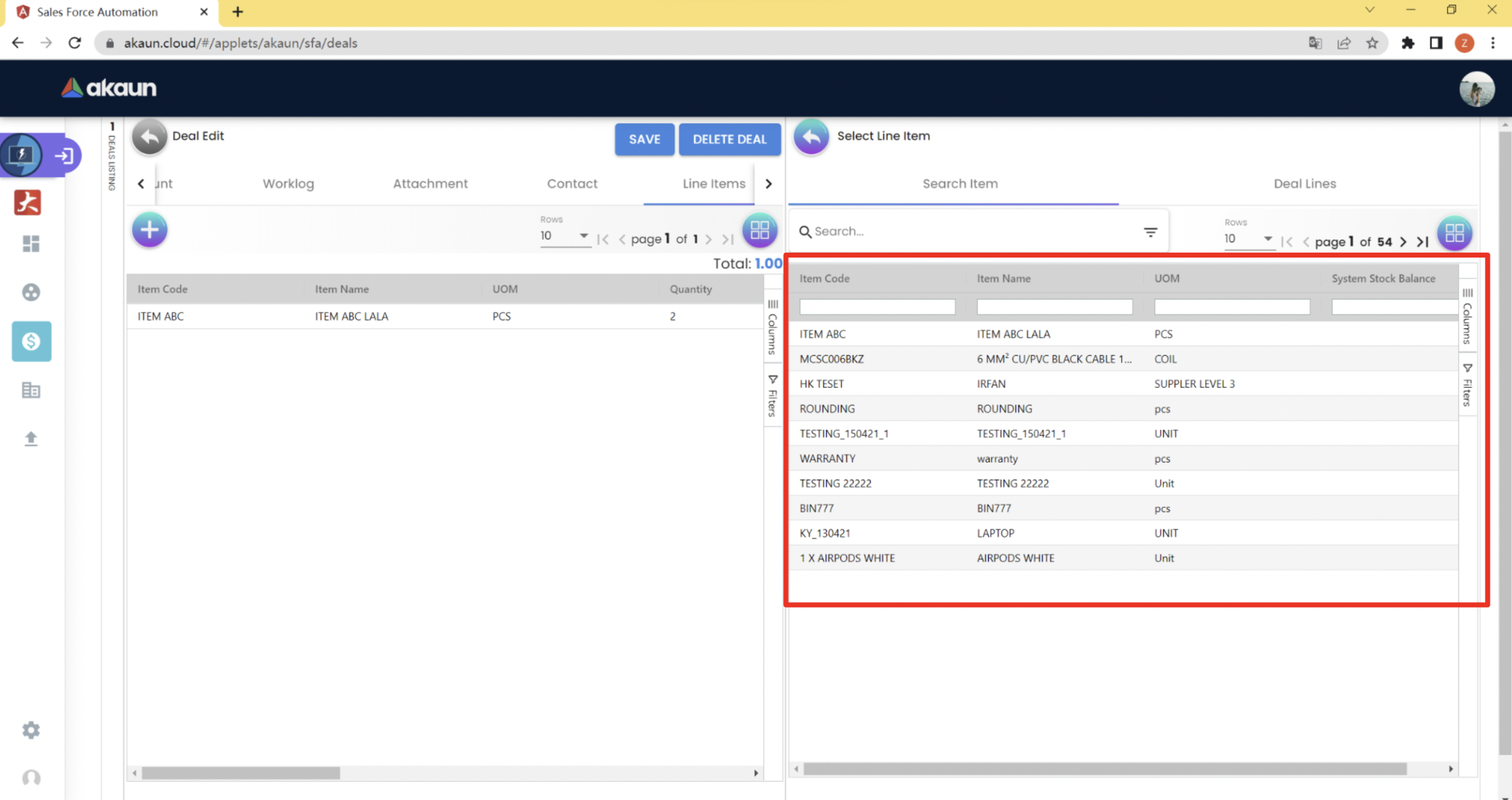Open the settings gear in sidebar
The width and height of the screenshot is (1512, 800).
point(31,730)
